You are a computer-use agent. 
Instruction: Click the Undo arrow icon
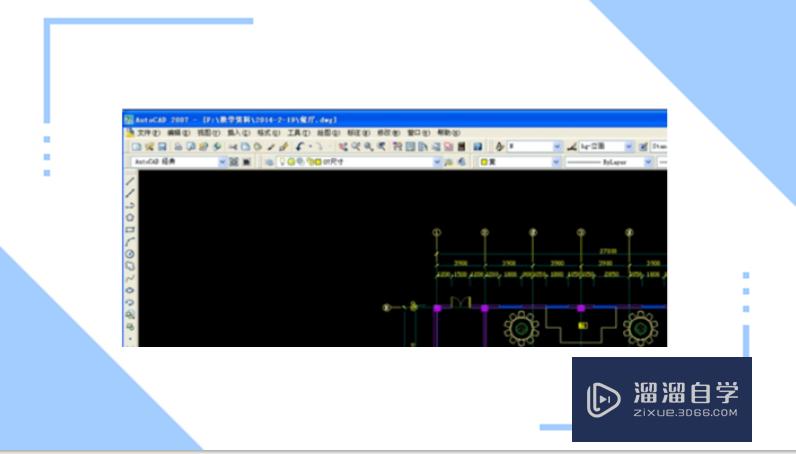(x=300, y=147)
